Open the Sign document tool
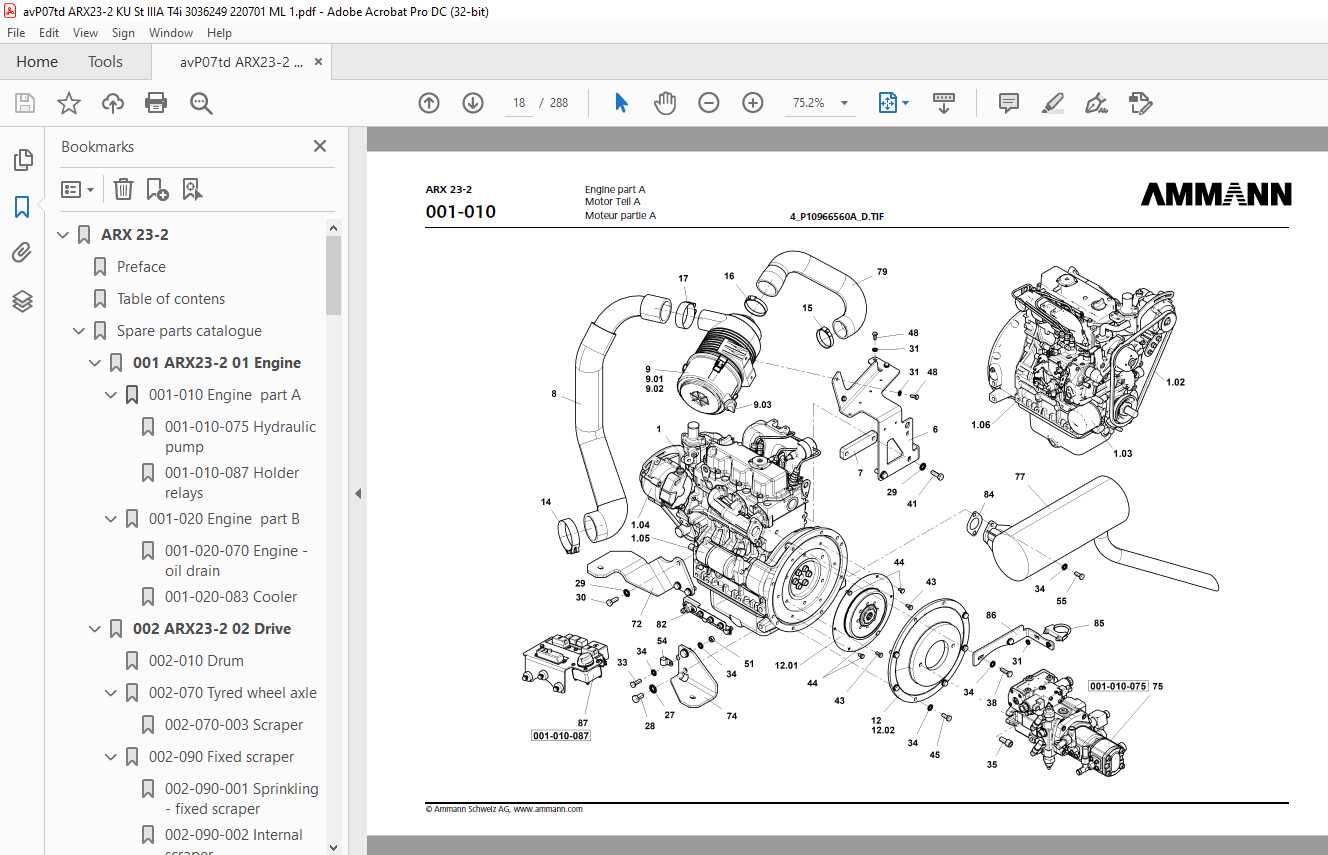This screenshot has height=855, width=1328. pyautogui.click(x=1097, y=103)
